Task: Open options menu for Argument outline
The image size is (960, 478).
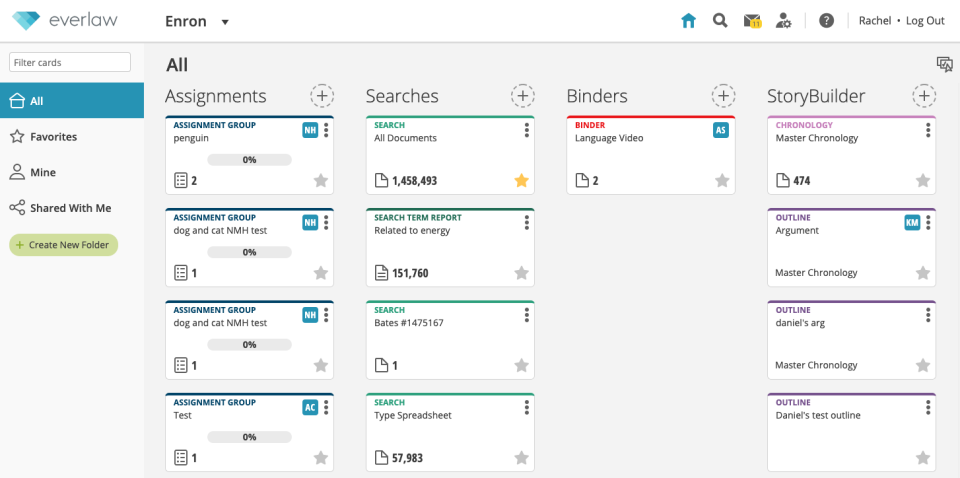Action: pos(928,222)
